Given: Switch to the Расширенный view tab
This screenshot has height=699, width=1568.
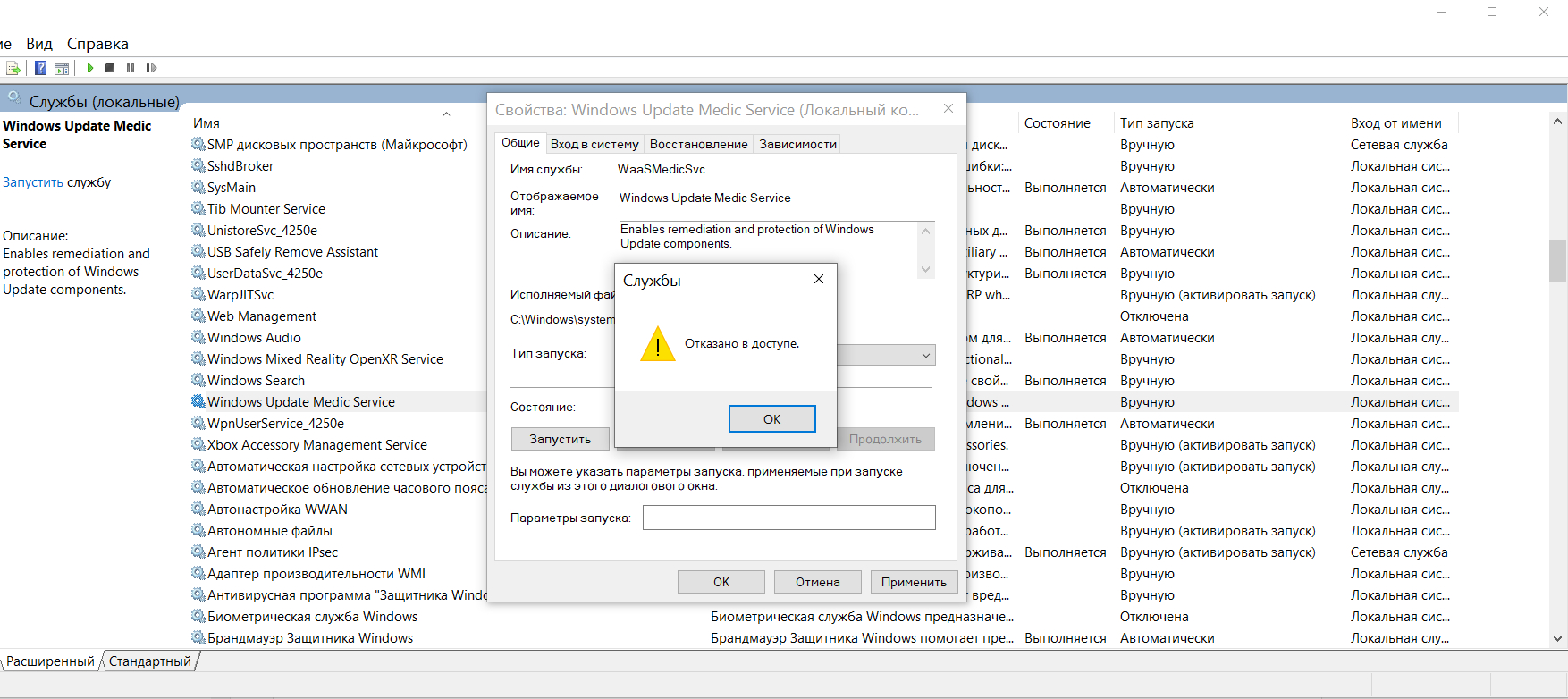Looking at the screenshot, I should 50,661.
